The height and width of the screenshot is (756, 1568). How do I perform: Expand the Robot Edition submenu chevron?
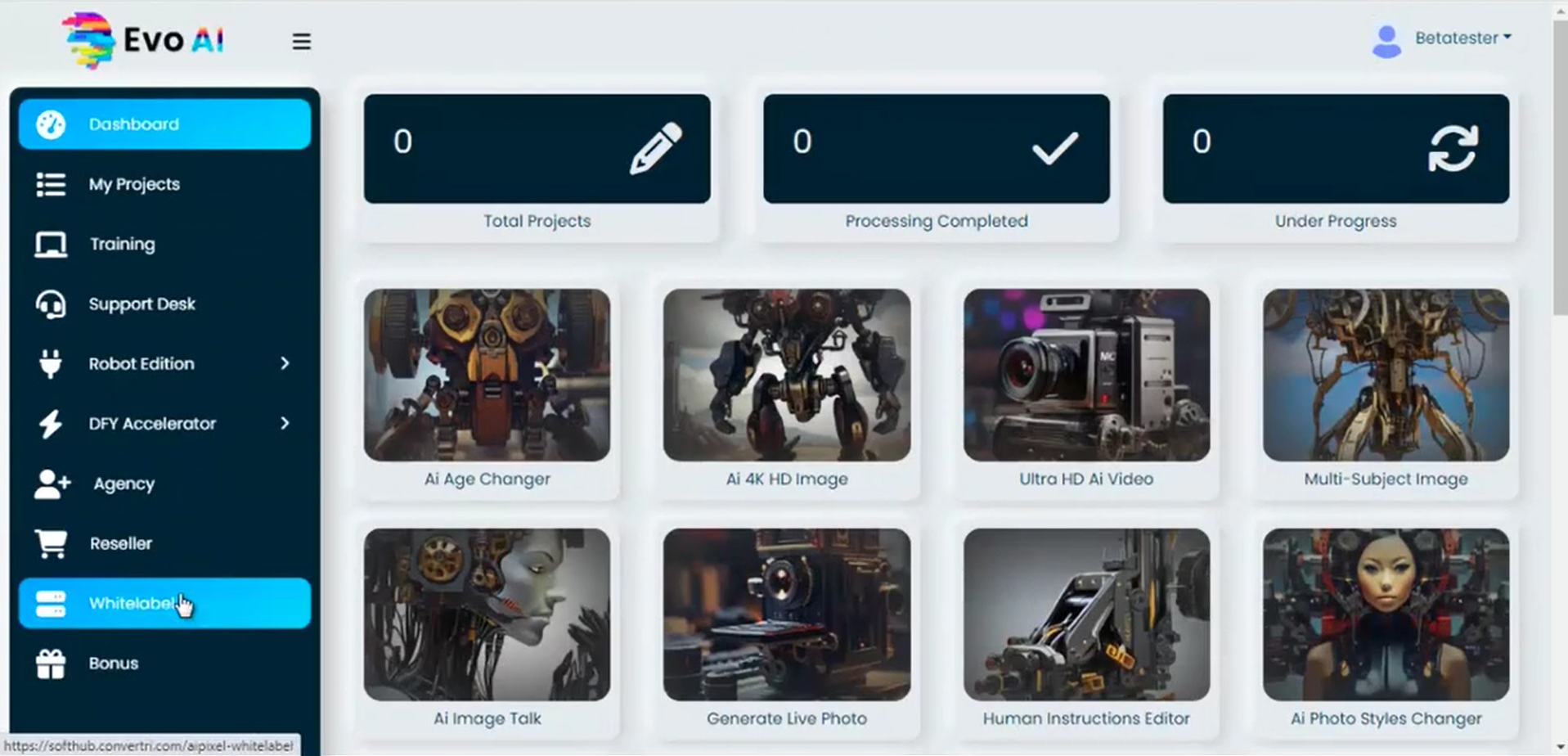tap(285, 363)
